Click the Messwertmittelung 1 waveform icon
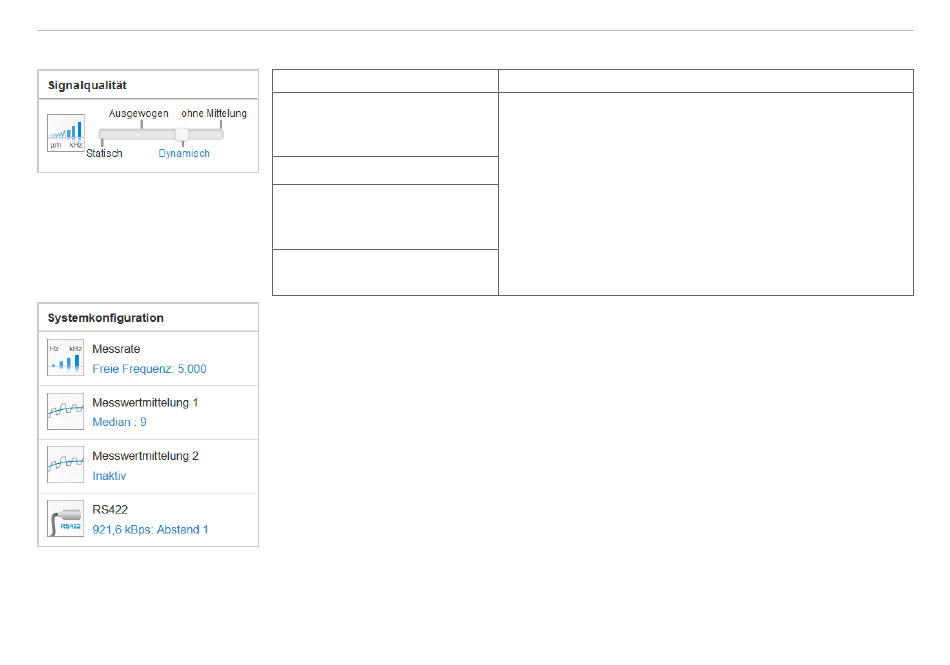The image size is (950, 665). click(65, 411)
